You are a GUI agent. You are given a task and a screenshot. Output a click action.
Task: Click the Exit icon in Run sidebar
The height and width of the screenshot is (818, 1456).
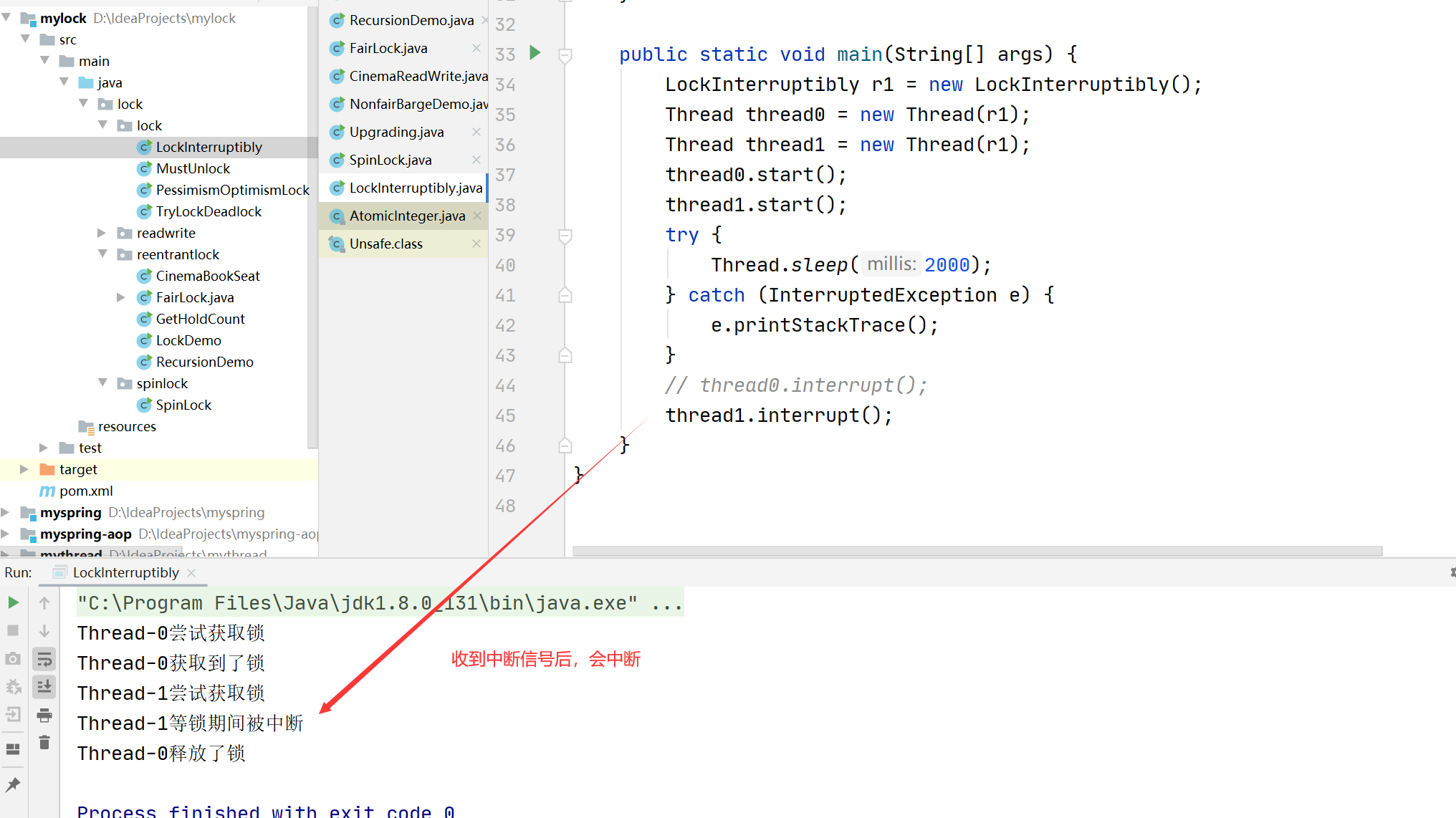13,714
